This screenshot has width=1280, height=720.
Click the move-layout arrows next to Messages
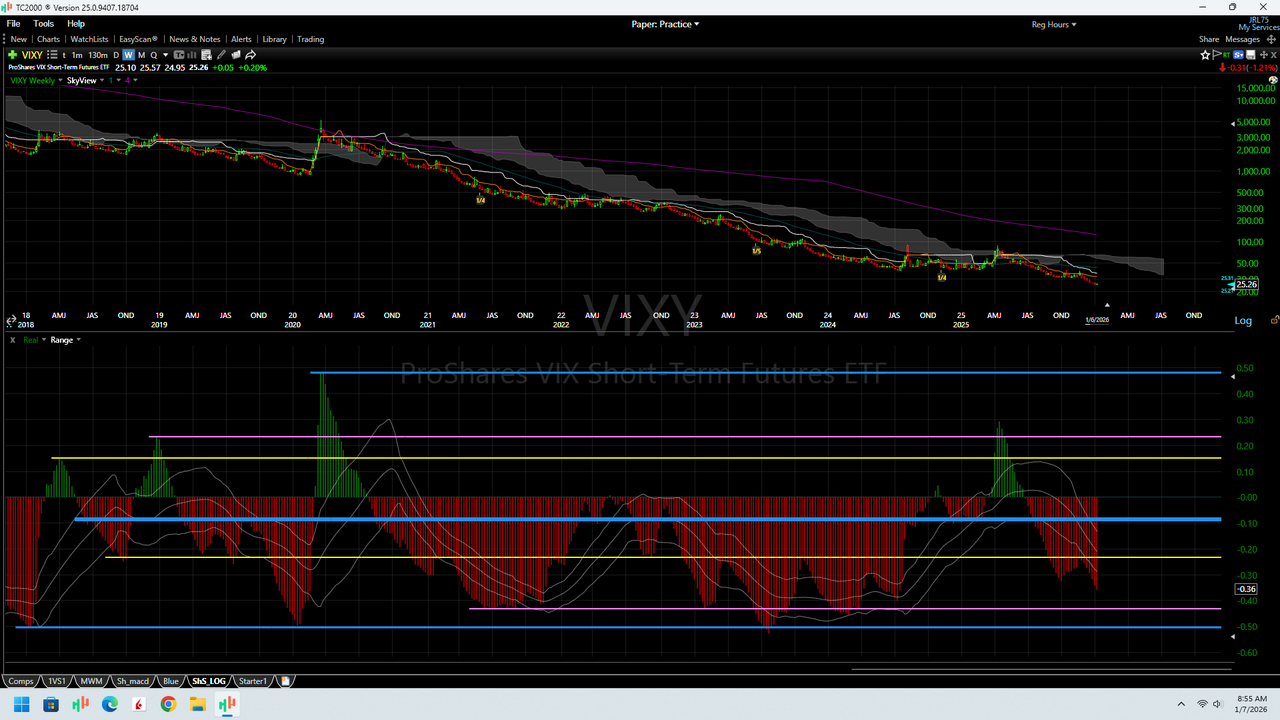click(x=1271, y=39)
